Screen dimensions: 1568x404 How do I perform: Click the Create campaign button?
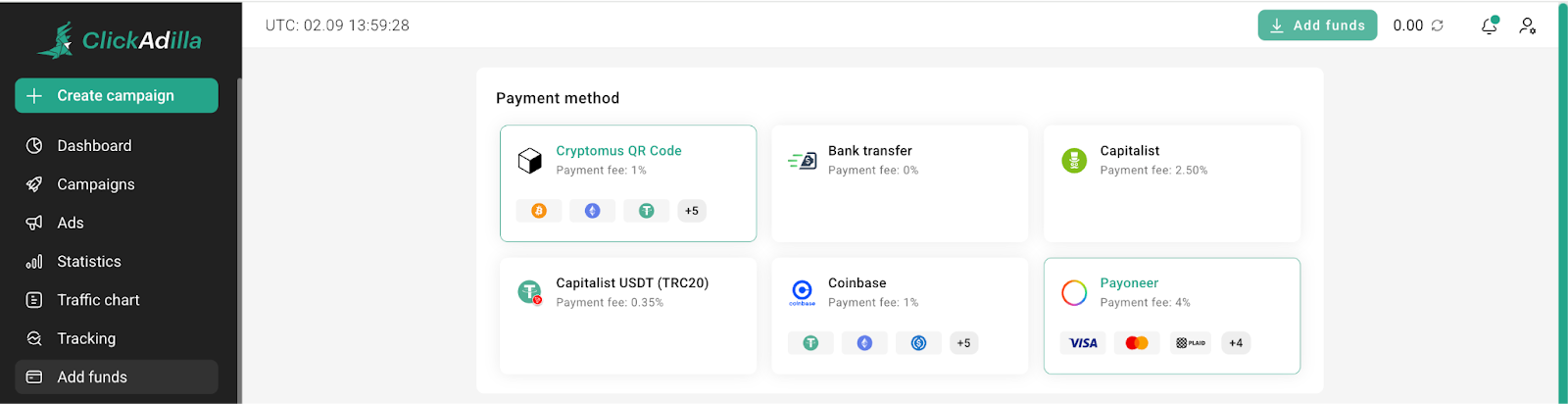pyautogui.click(x=117, y=95)
